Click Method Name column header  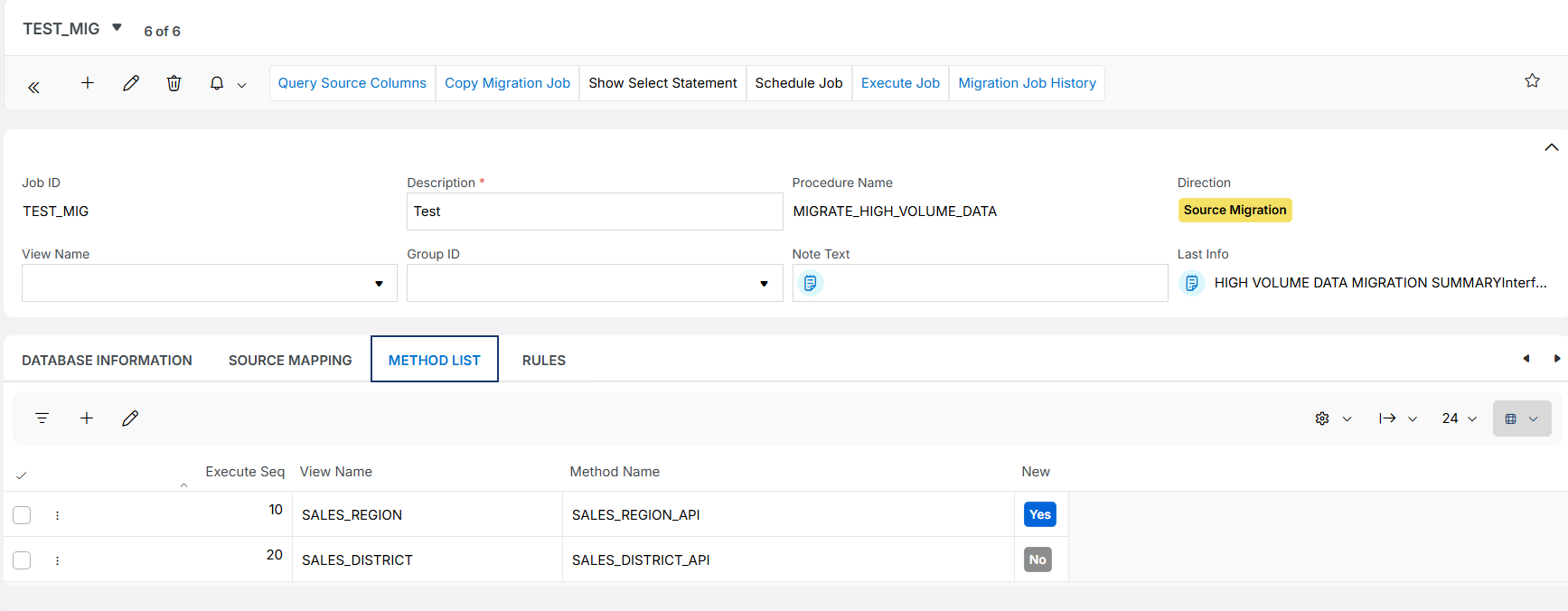(x=615, y=472)
